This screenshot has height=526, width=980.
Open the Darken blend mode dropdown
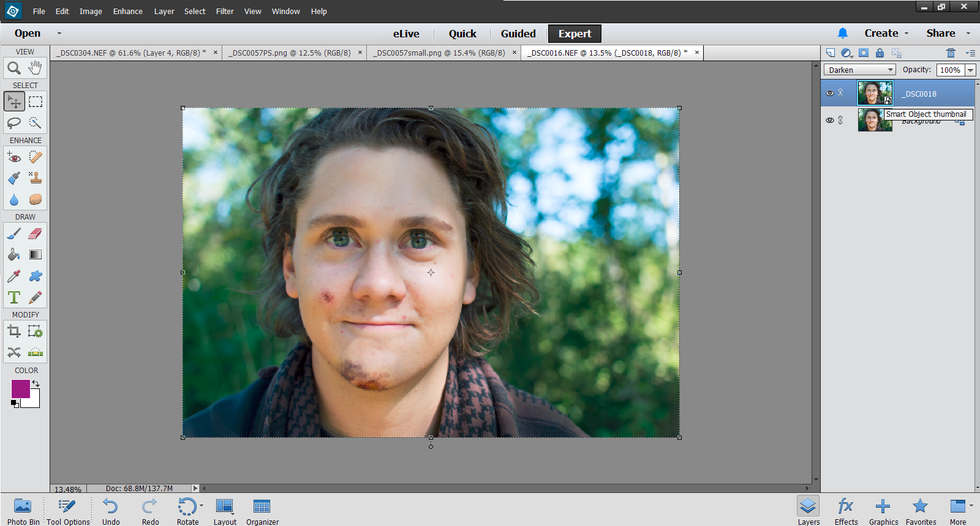pos(859,70)
